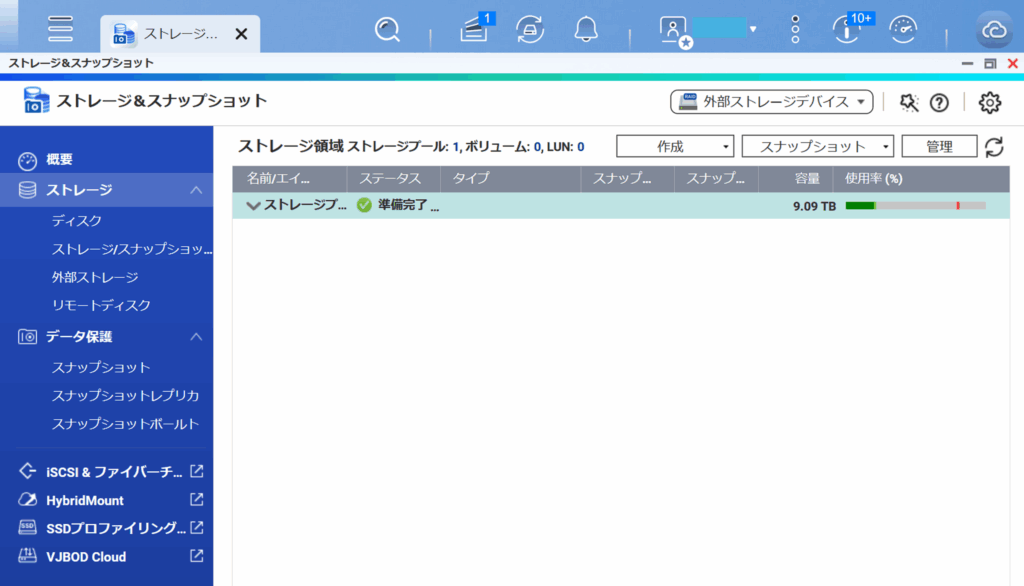Image resolution: width=1024 pixels, height=586 pixels.
Task: Open the global settings gear icon
Action: 989,102
